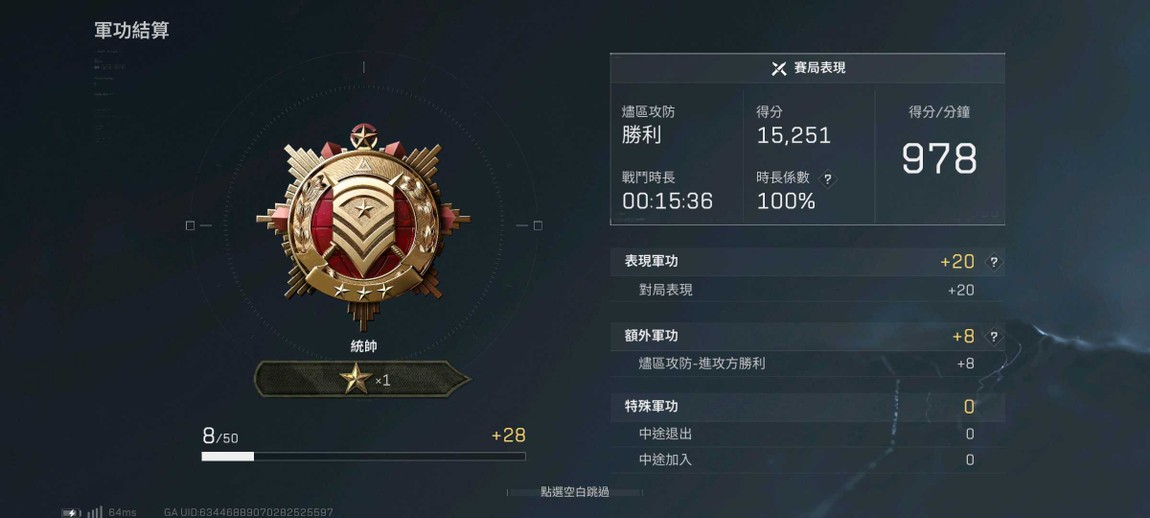
Task: Click the 燼區攻防-進攻方勝利 row
Action: [807, 363]
